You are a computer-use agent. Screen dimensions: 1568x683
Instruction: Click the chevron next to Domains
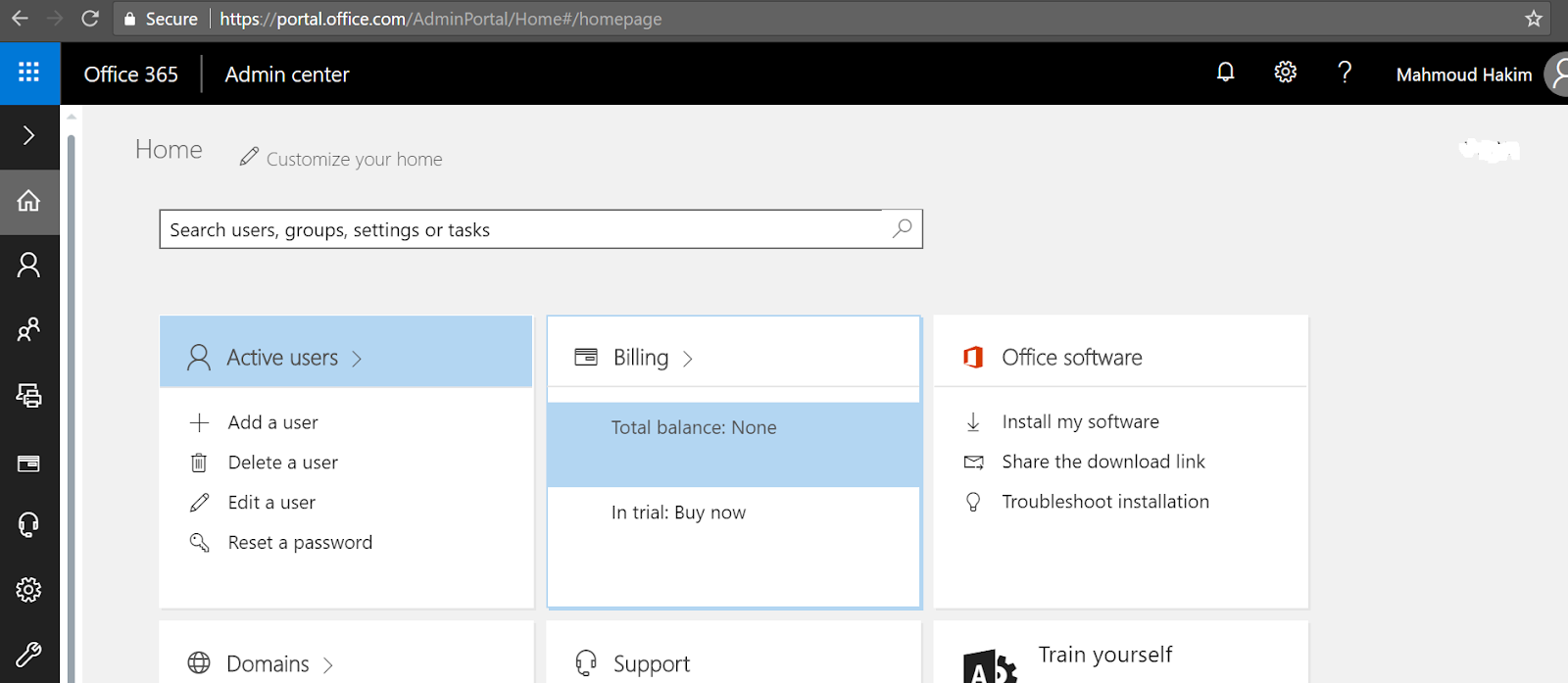pos(328,665)
